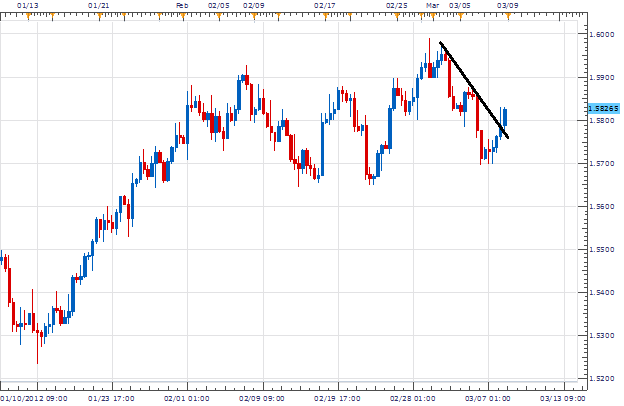Click the 1.6000 price level label
Viewport: 624px width, 406px height.
point(603,35)
